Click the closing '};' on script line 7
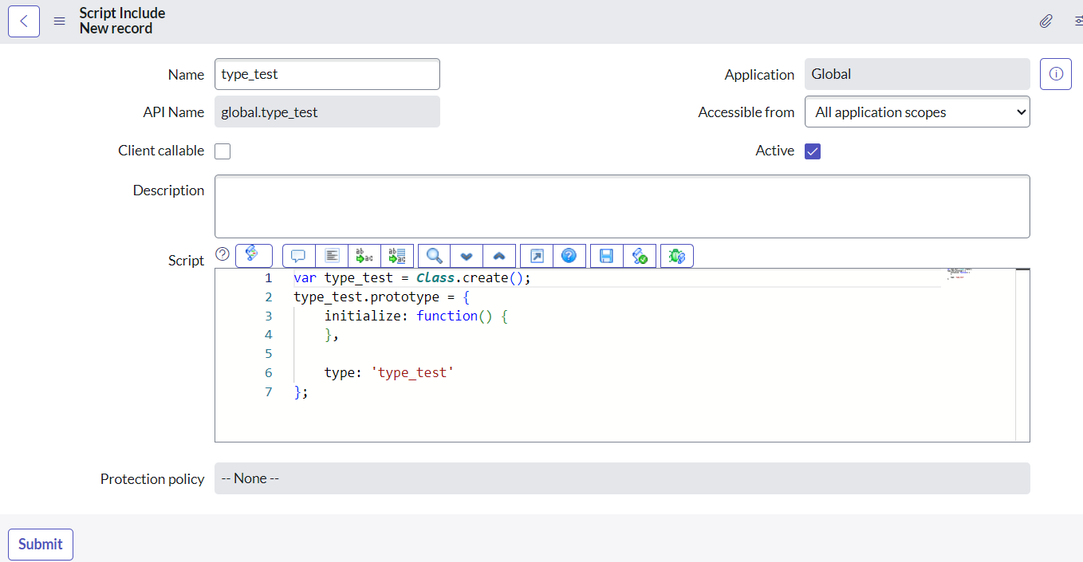The image size is (1083, 562). (301, 392)
